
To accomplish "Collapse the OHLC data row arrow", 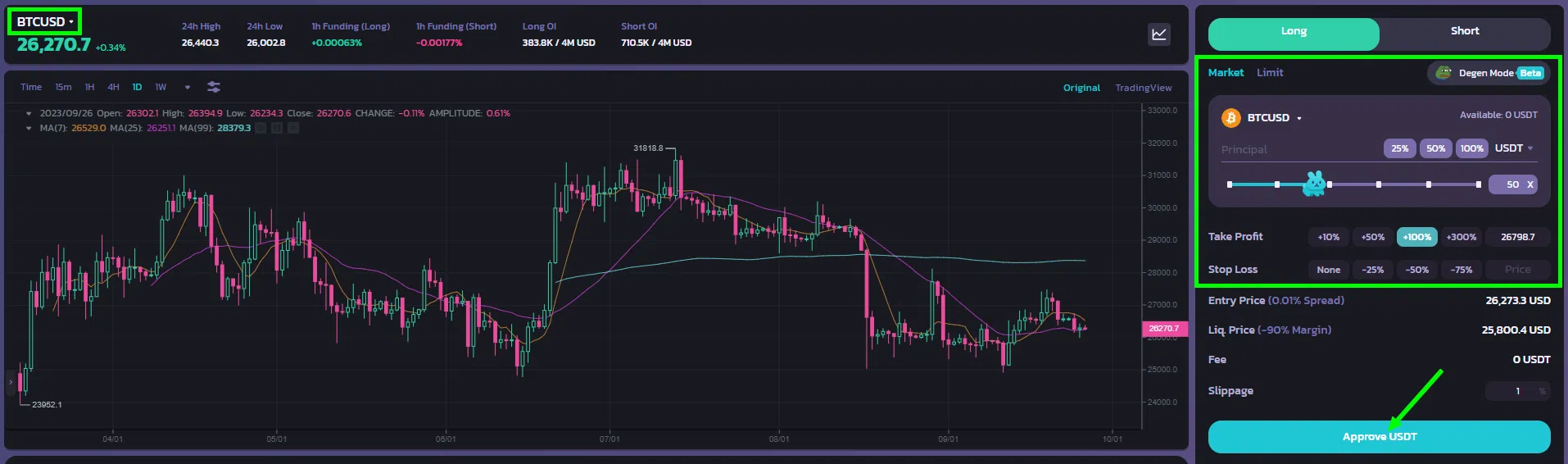I will (x=29, y=114).
